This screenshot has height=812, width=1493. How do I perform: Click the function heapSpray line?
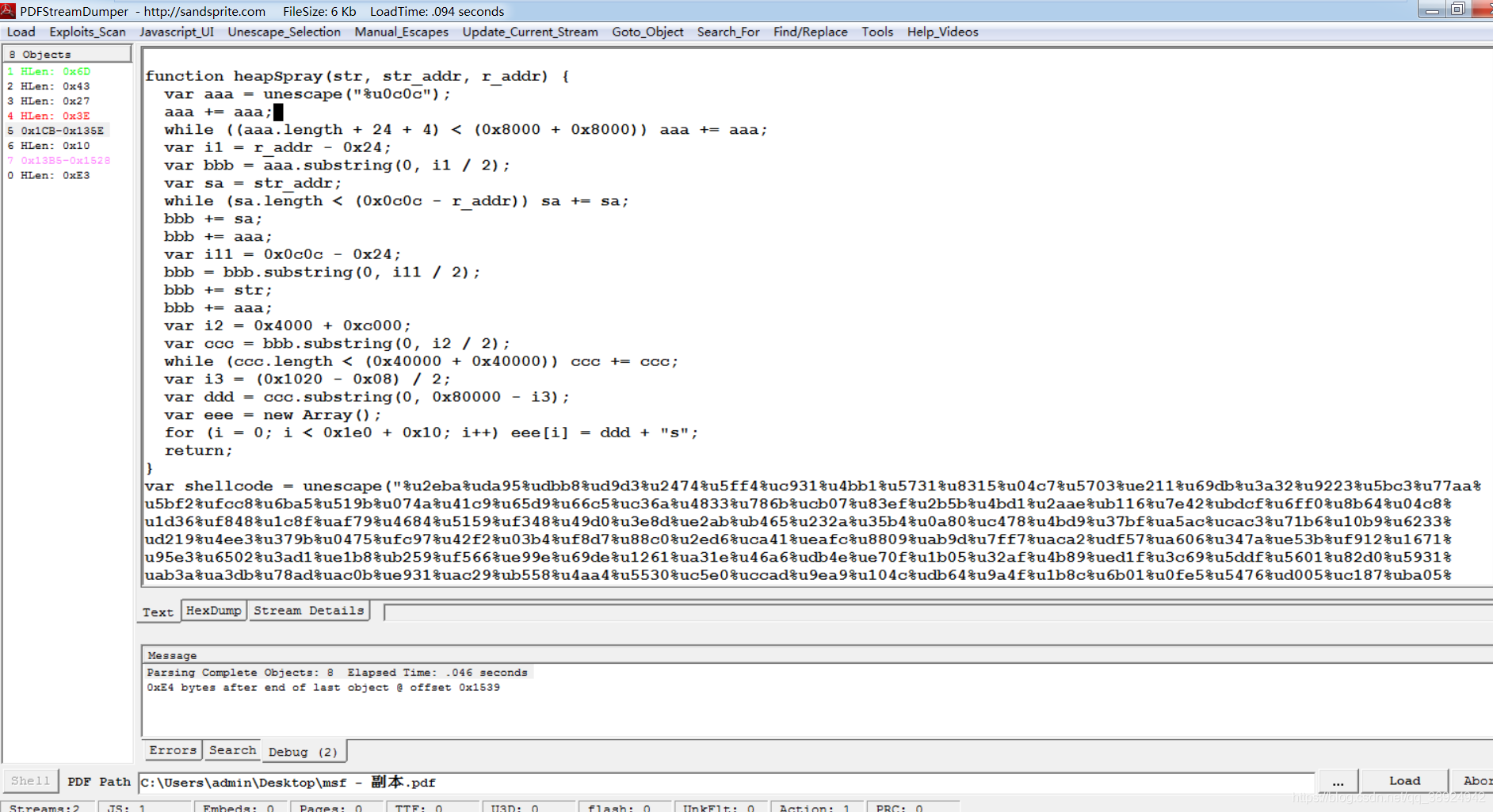point(357,76)
